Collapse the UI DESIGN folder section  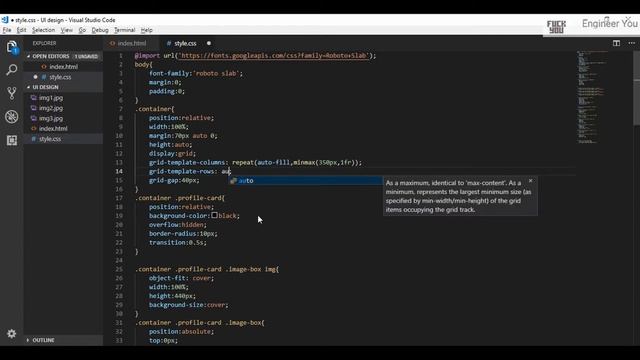(x=45, y=87)
